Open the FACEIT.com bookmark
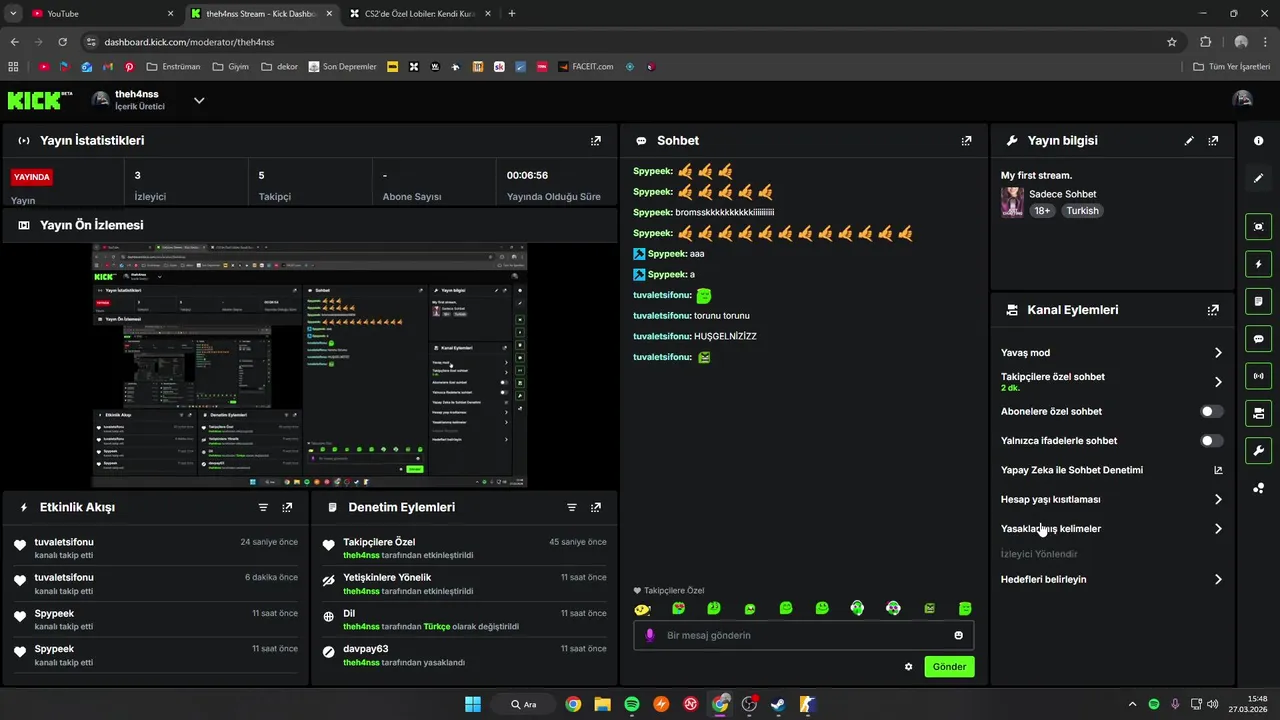Viewport: 1280px width, 720px height. pyautogui.click(x=586, y=67)
